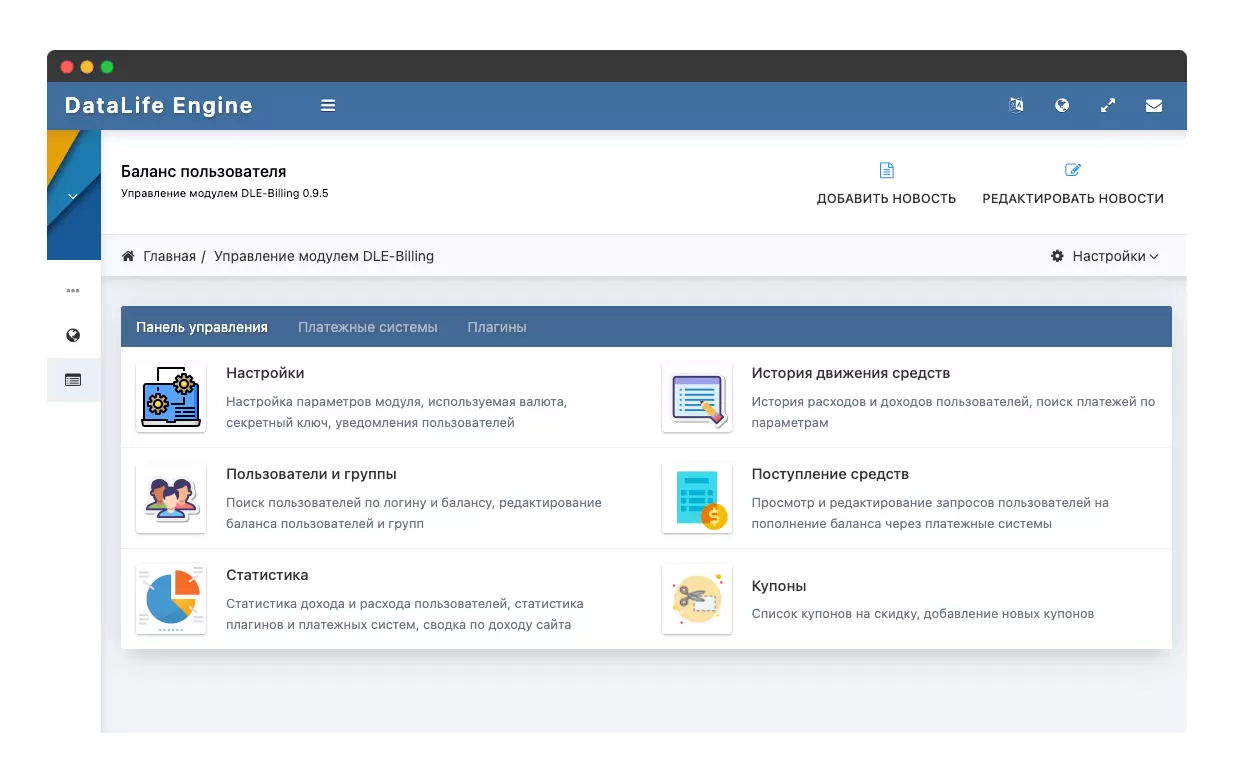Open the Настройки gear laptop icon
Image resolution: width=1234 pixels, height=782 pixels.
[x=171, y=397]
